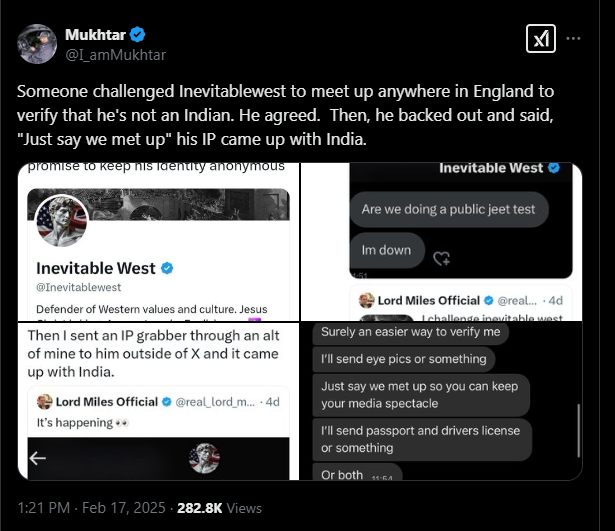Open the Grok AI icon on post
615x531 pixels.
click(539, 39)
